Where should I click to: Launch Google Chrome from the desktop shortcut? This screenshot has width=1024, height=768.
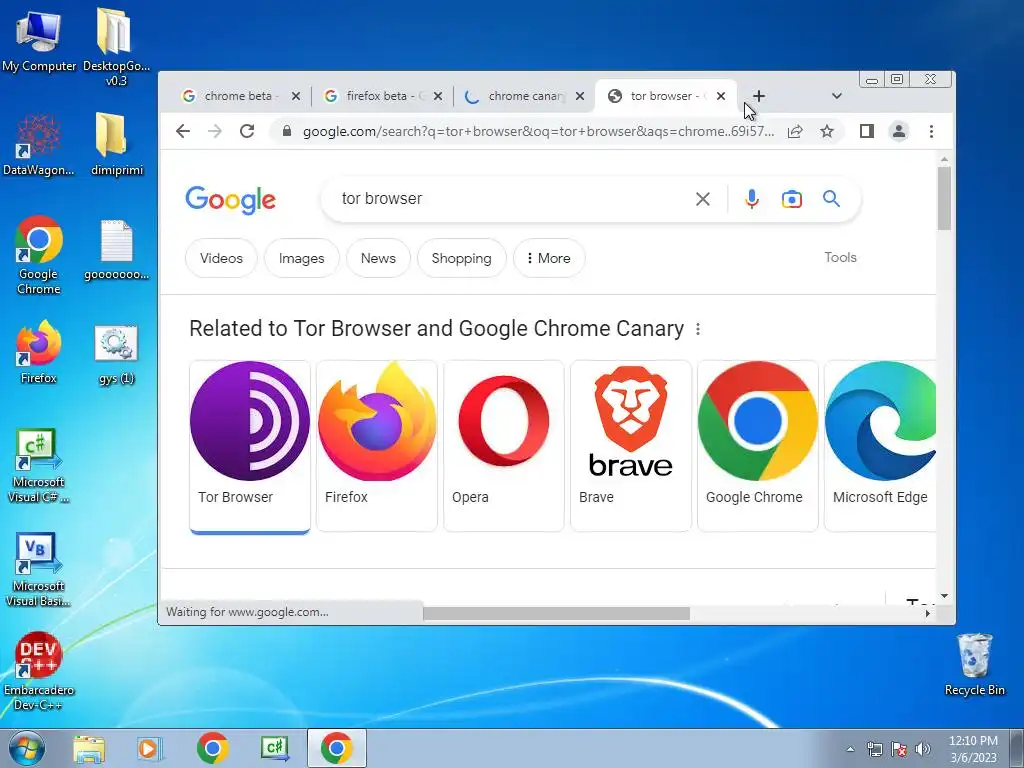pos(39,255)
